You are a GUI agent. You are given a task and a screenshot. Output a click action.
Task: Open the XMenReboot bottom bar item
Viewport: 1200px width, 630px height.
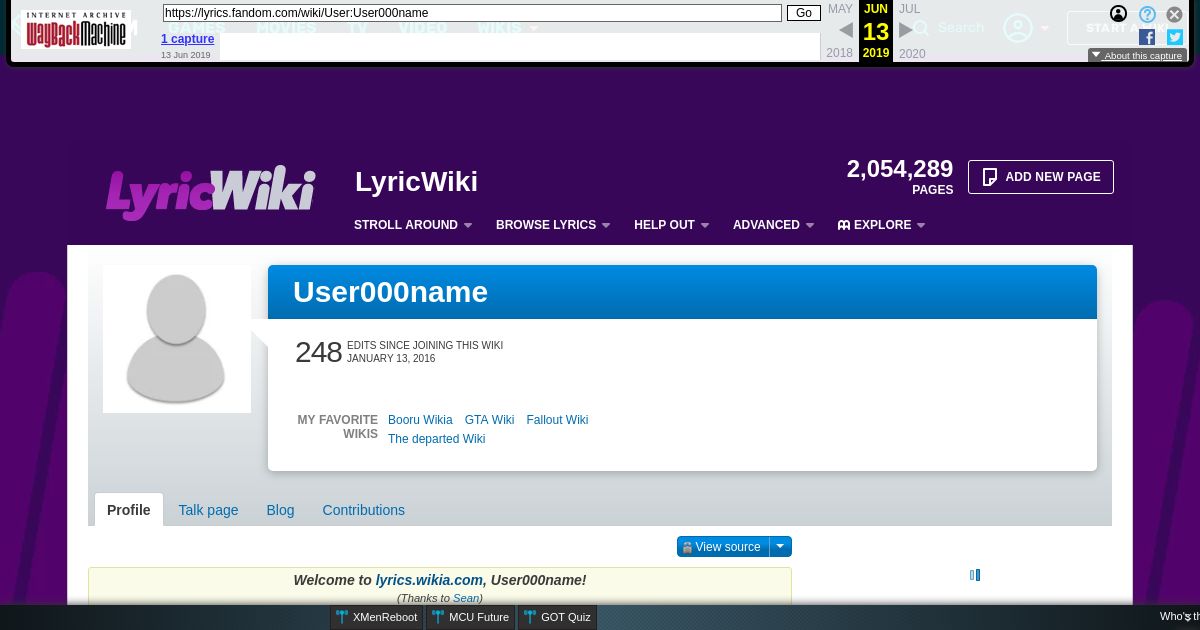tap(377, 617)
